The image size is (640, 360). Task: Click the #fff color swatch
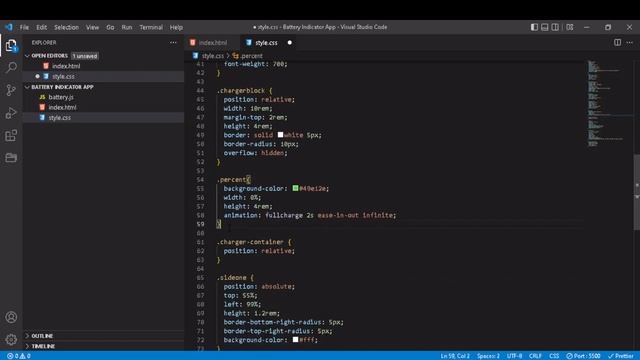pos(296,340)
